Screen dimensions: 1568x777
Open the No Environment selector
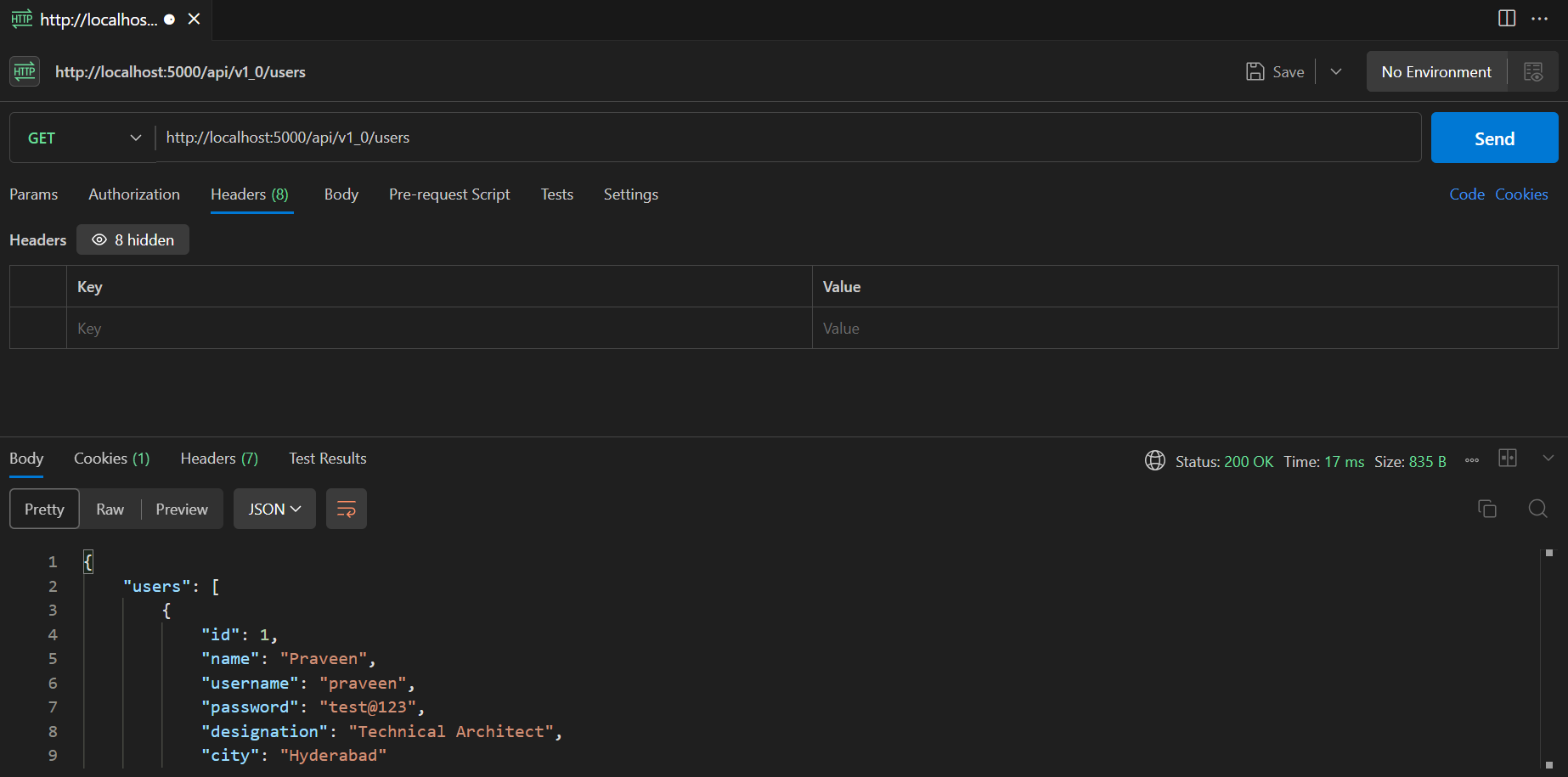pyautogui.click(x=1436, y=72)
